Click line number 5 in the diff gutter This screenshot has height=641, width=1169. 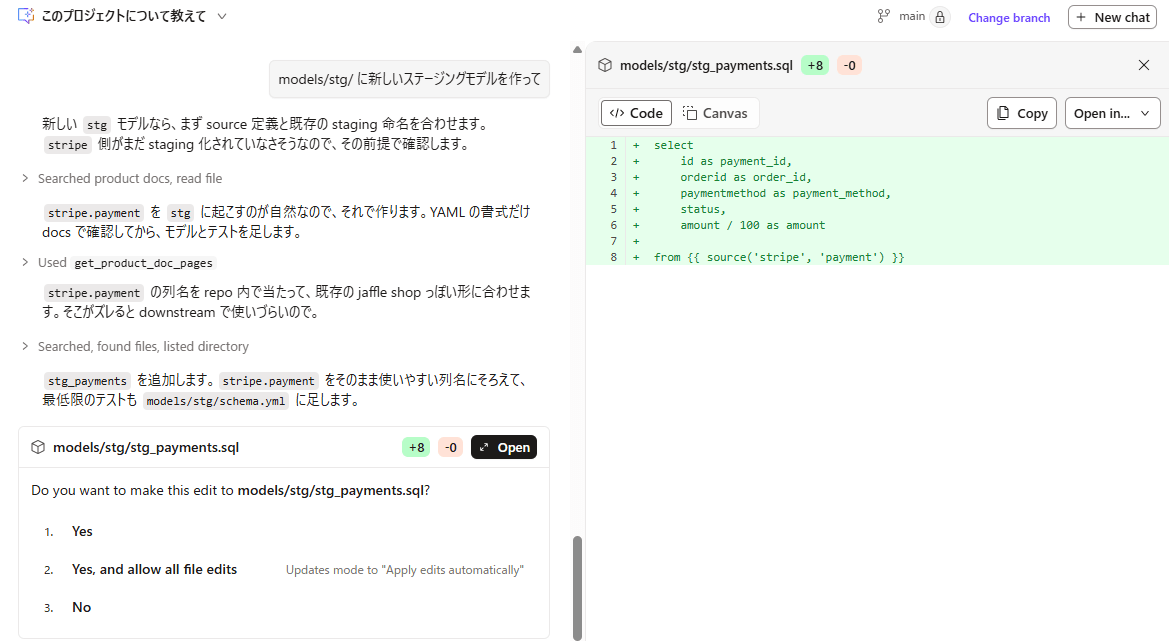coord(614,209)
